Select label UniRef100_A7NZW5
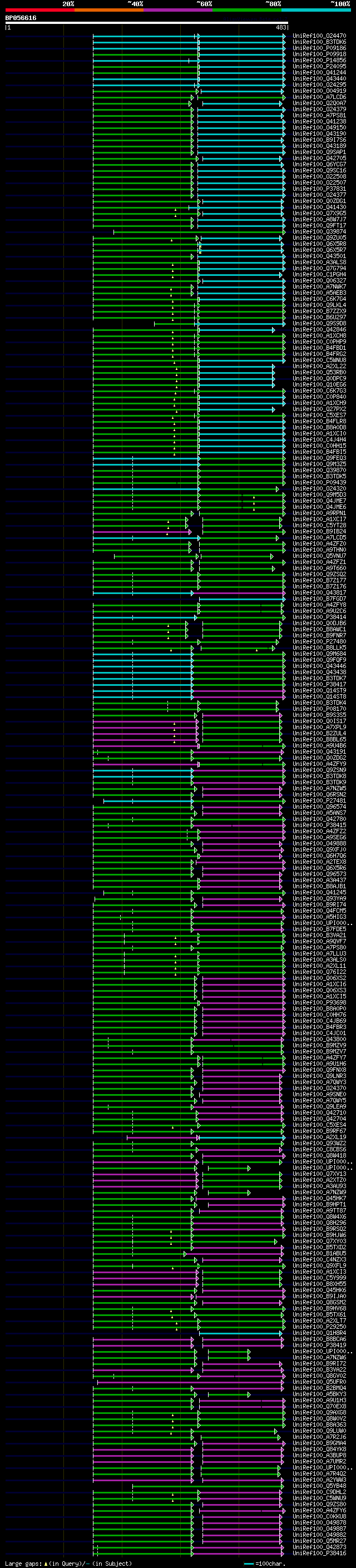This screenshot has height=1568, width=356. [x=319, y=788]
